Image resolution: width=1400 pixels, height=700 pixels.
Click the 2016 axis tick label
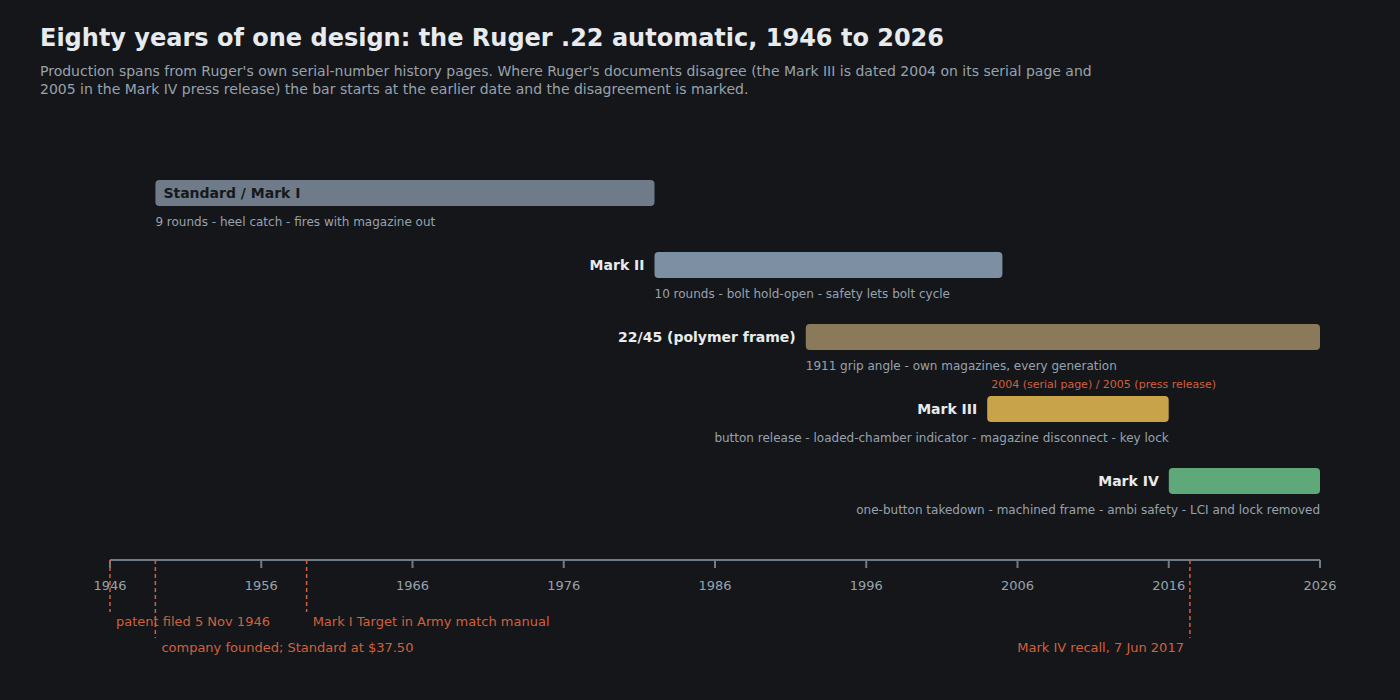click(x=1168, y=586)
